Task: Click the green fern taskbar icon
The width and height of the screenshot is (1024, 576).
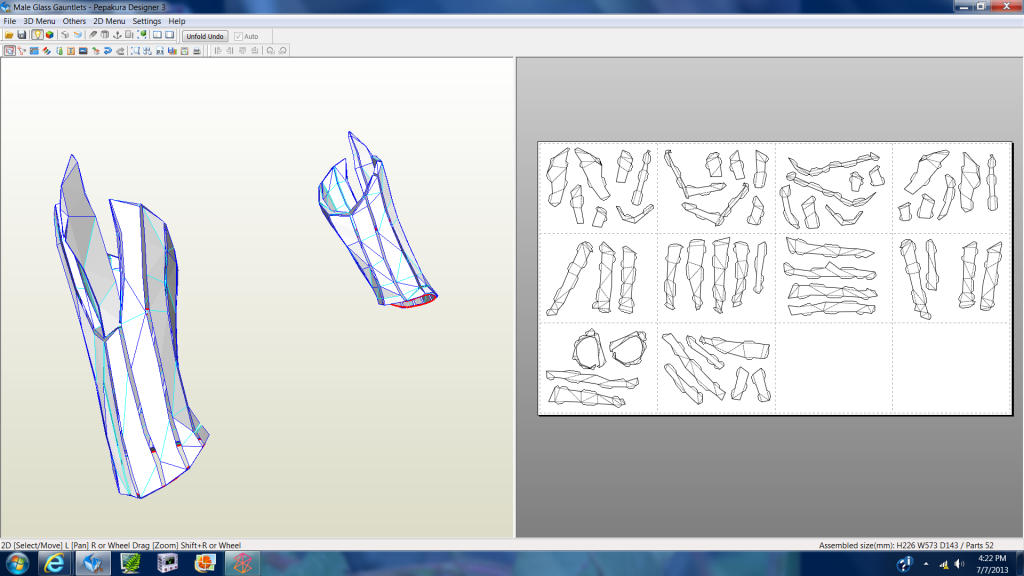Action: click(x=131, y=563)
